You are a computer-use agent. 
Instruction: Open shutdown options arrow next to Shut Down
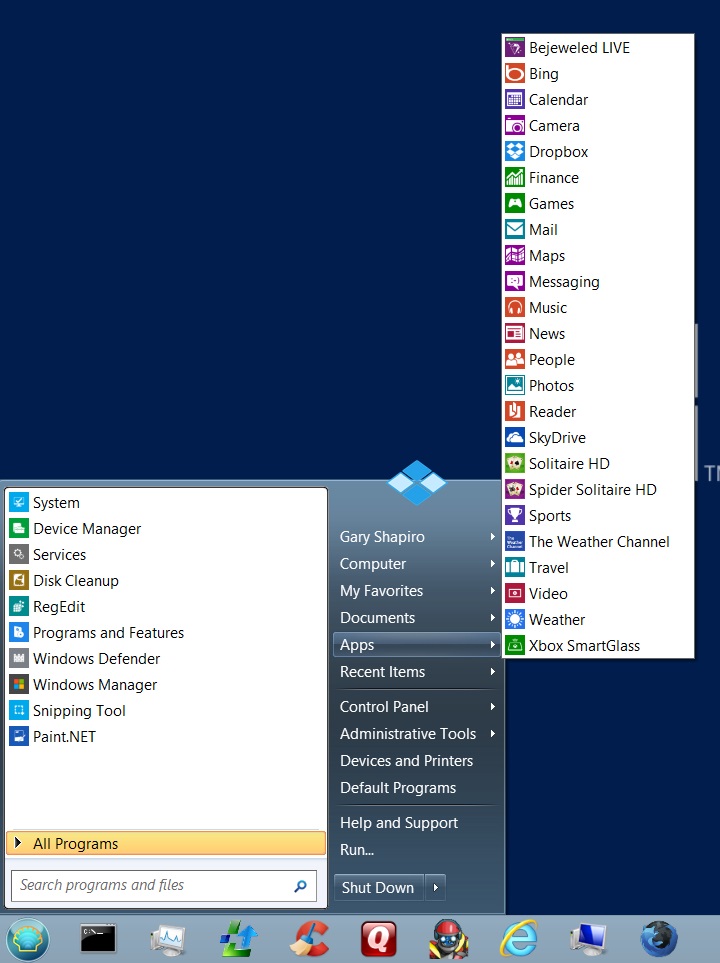click(x=436, y=887)
